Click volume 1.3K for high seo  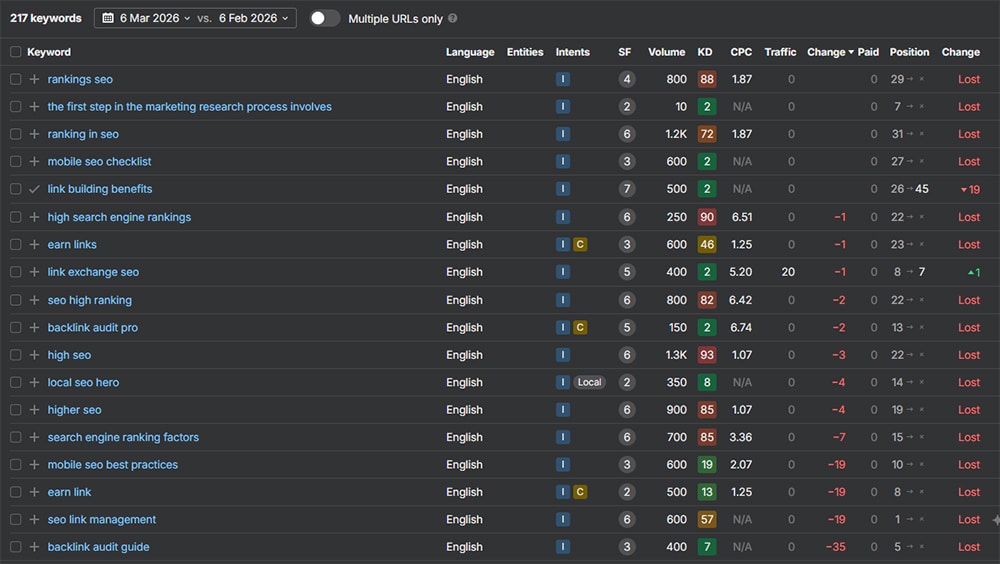click(676, 355)
